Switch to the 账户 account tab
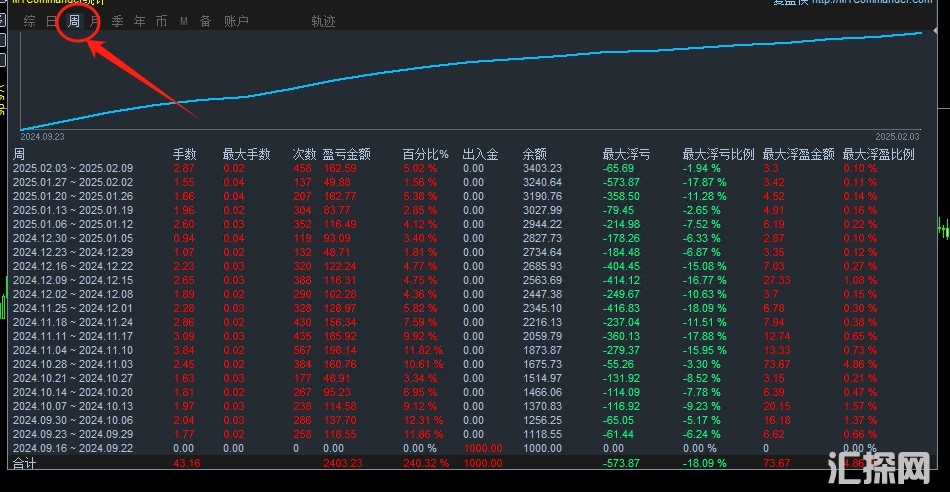 pos(236,21)
